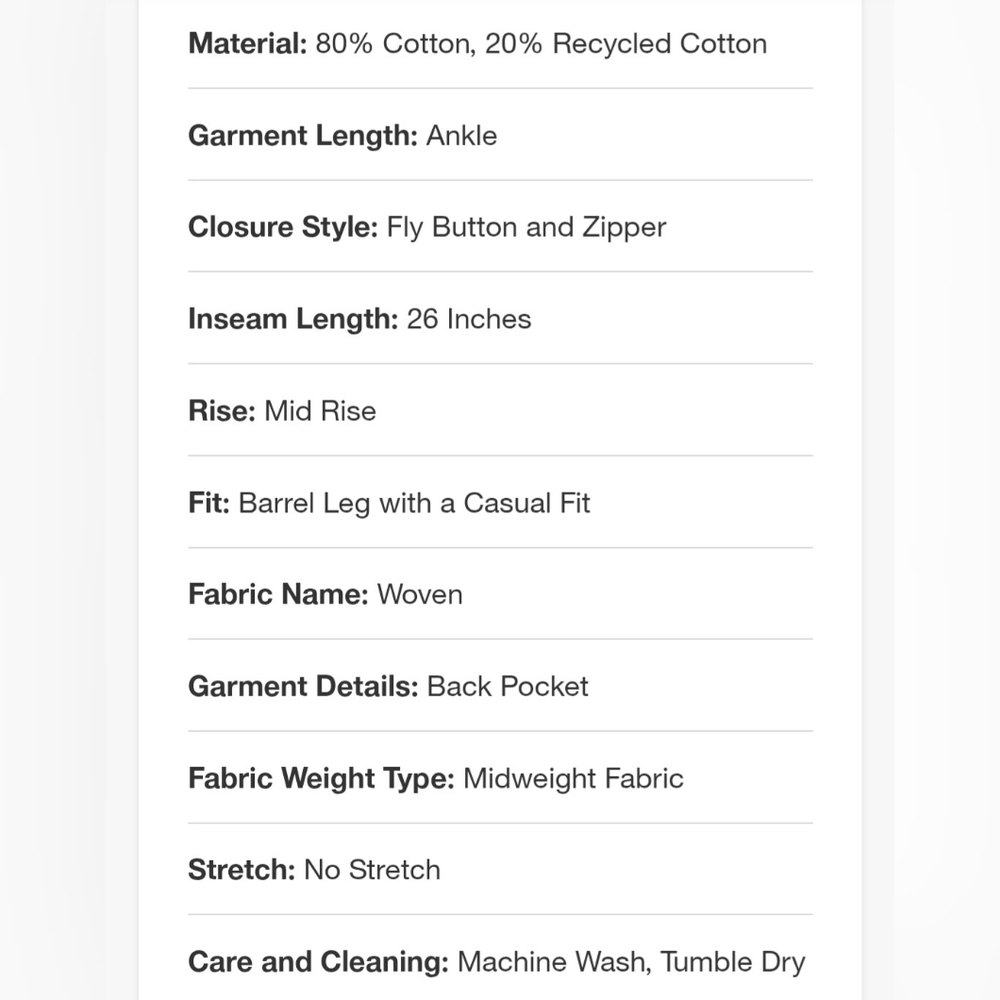Viewport: 1000px width, 1000px height.
Task: Tap the "Ankle" value
Action: (461, 135)
